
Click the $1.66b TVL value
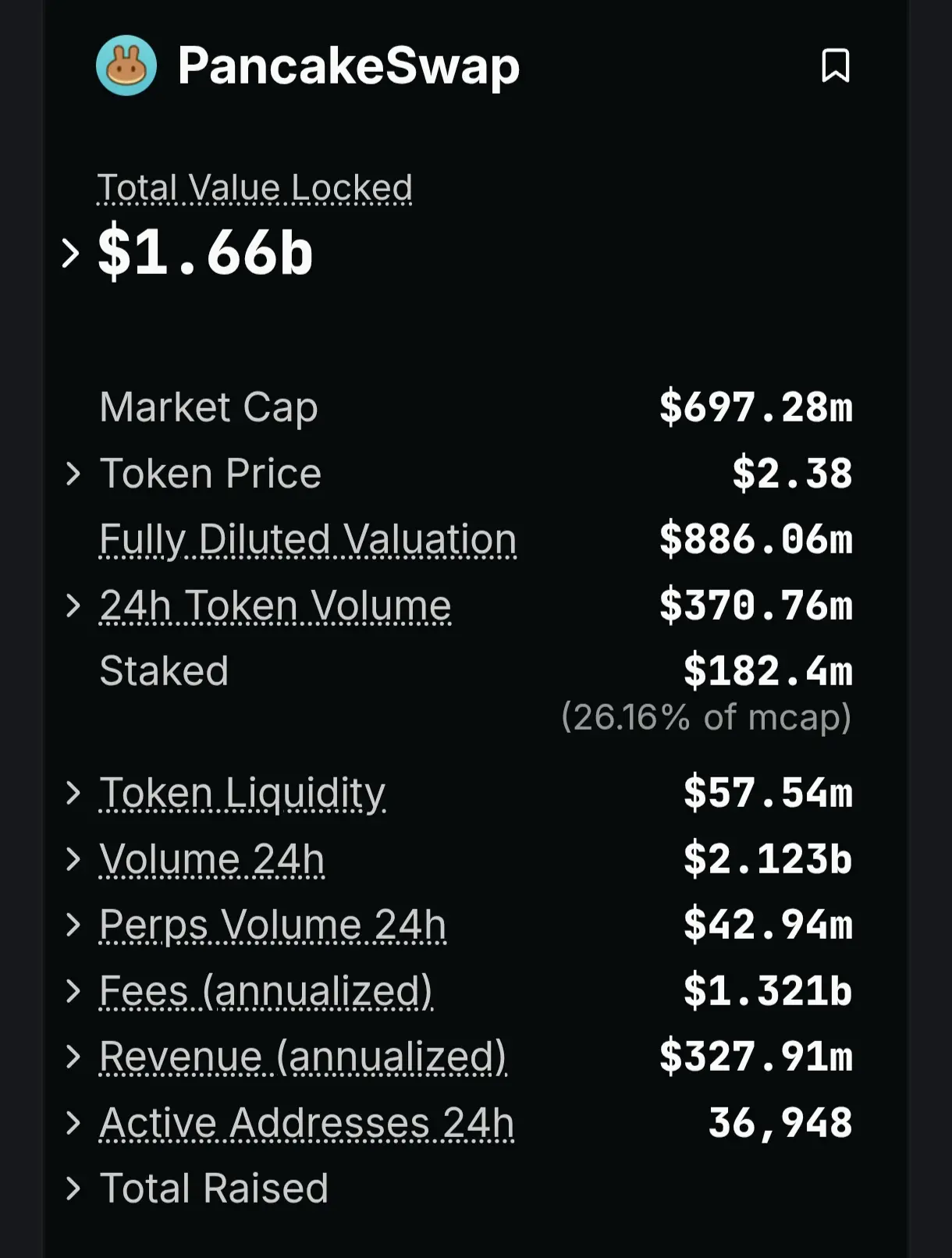coord(205,252)
